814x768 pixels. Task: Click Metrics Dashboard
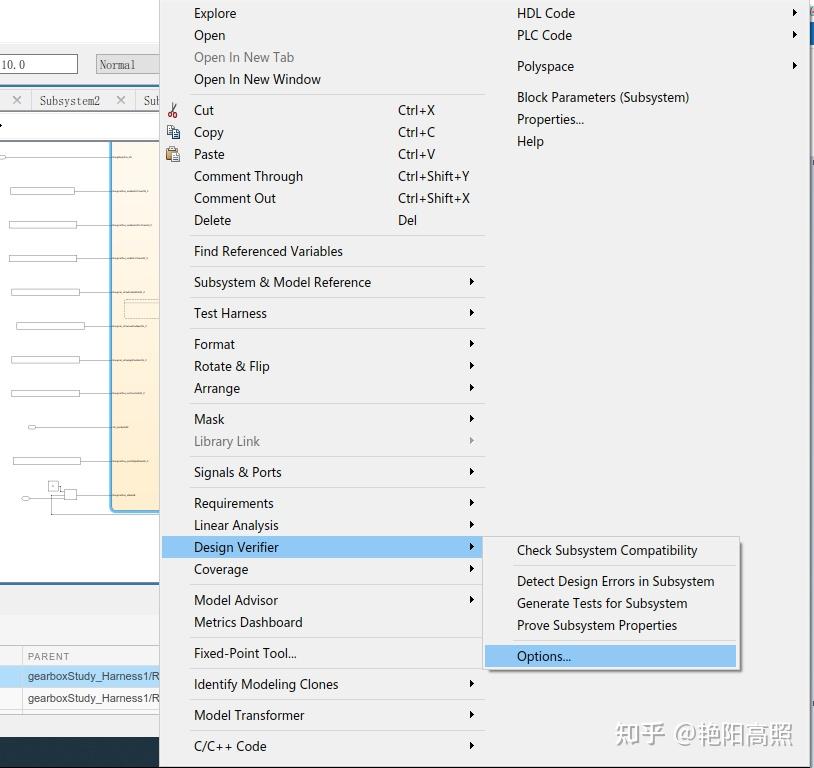click(x=248, y=621)
